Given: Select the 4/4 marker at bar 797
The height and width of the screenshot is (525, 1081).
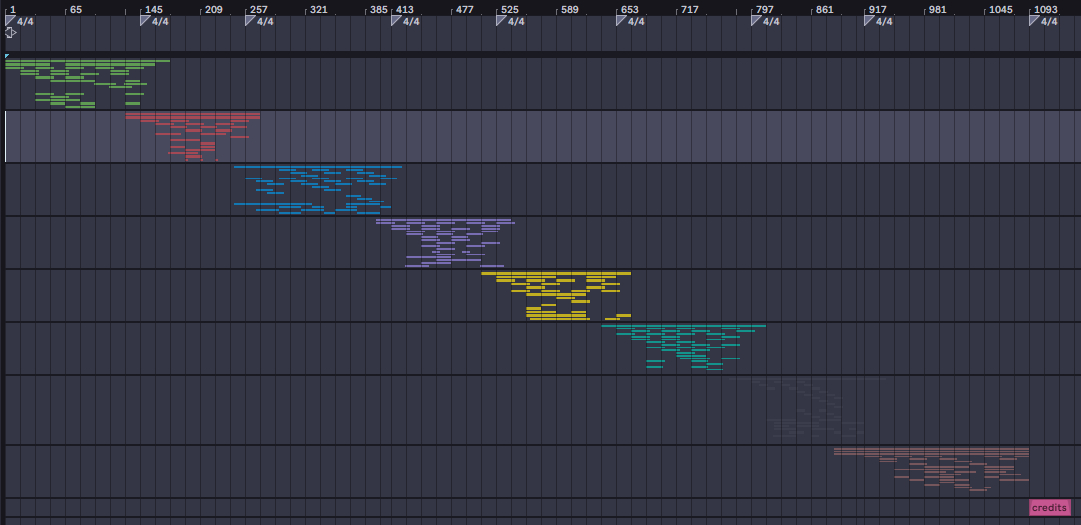Looking at the screenshot, I should 756,21.
